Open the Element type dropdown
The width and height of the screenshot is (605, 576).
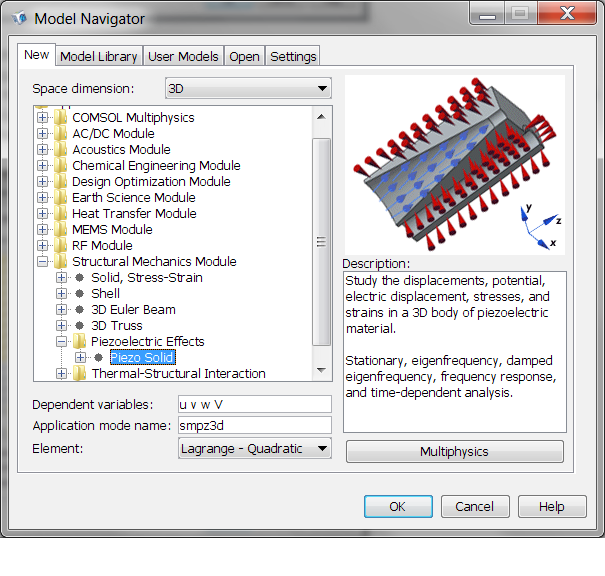(x=255, y=448)
